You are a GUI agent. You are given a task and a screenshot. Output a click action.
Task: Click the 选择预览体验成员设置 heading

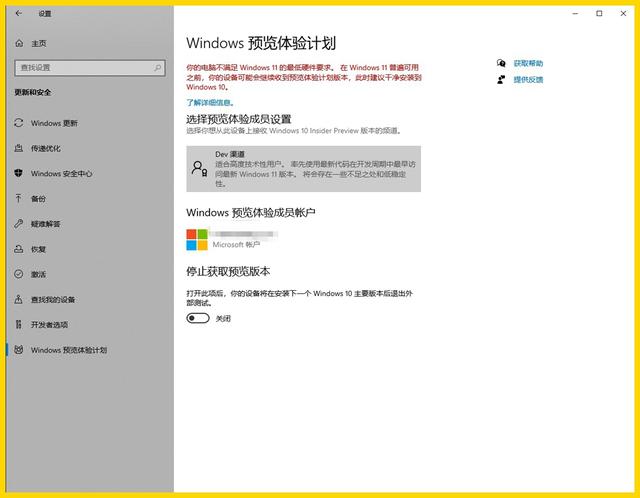coord(239,119)
